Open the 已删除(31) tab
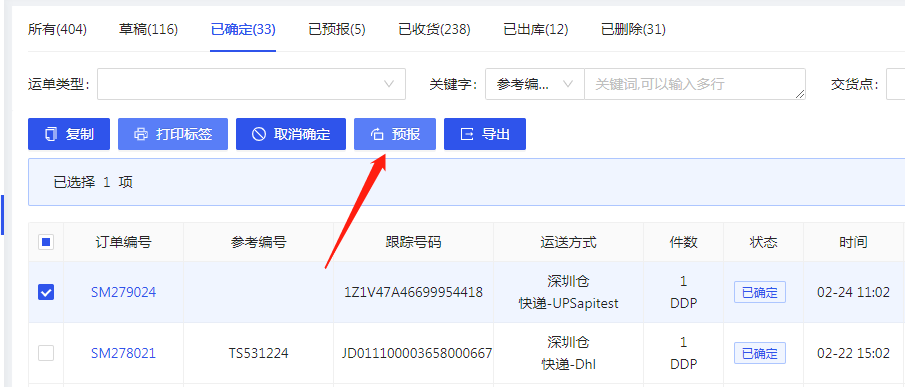This screenshot has width=905, height=387. click(x=633, y=29)
